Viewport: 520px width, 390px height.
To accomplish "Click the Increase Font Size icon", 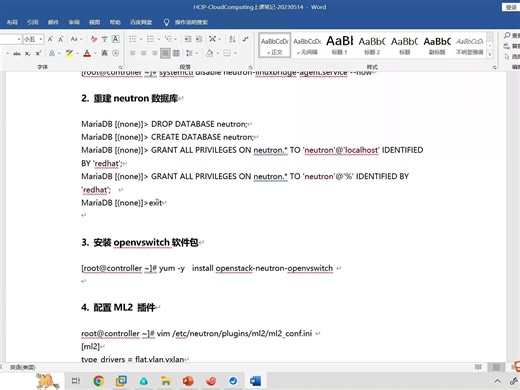I will (50, 39).
